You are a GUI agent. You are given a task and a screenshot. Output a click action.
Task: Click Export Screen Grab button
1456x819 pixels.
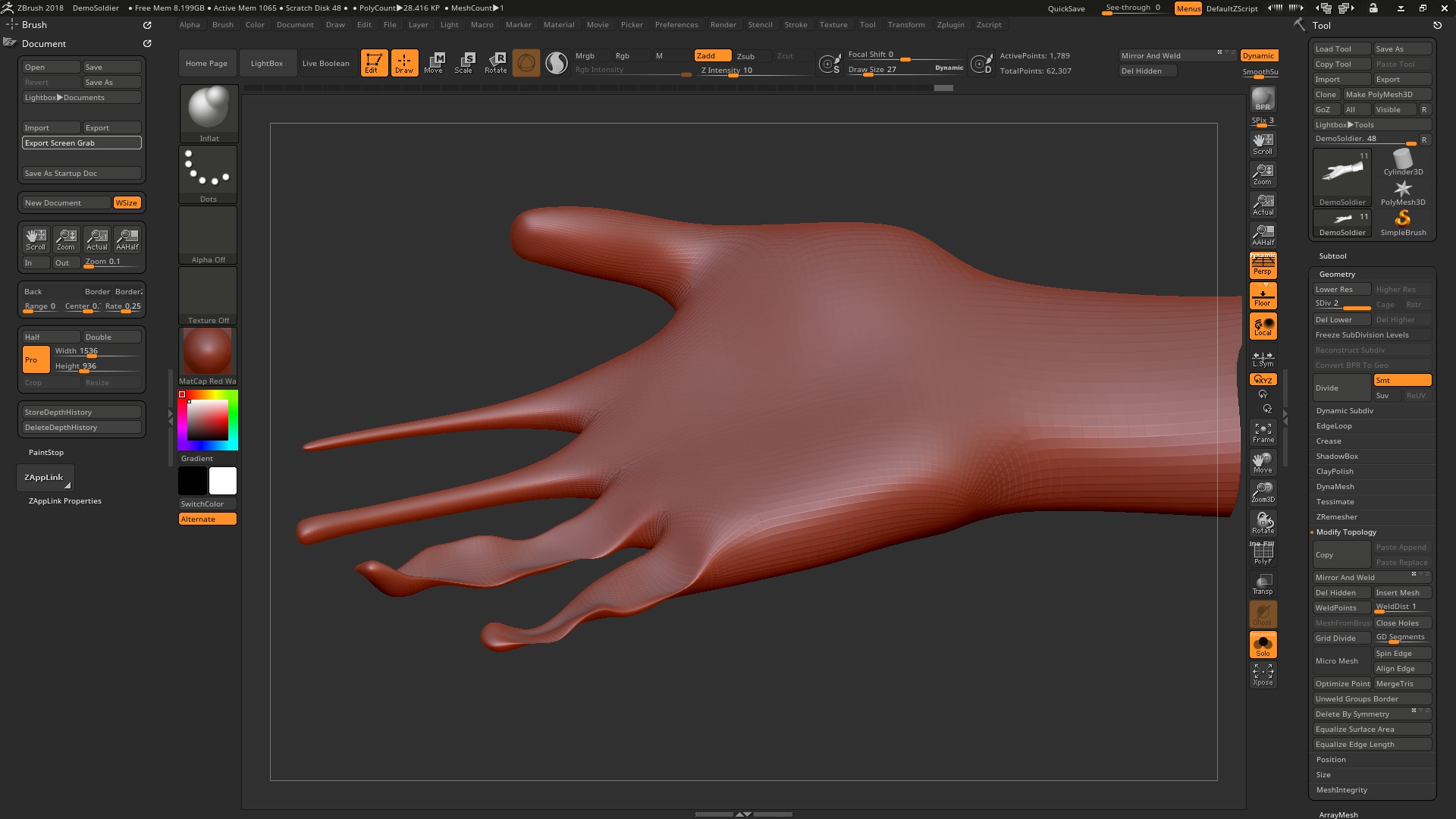[x=81, y=143]
